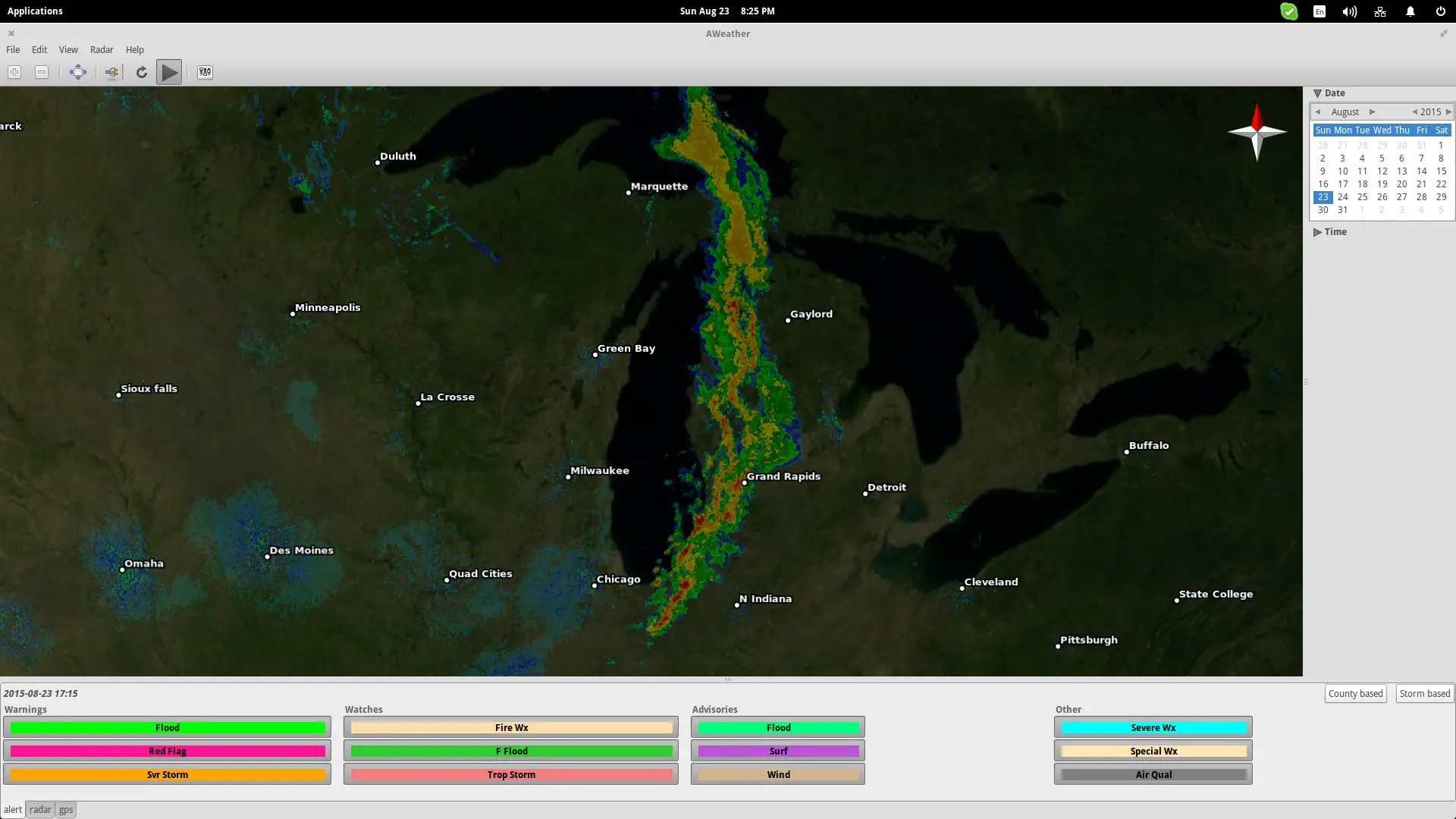Click the 2015-08-23 17:15 timestamp
Viewport: 1456px width, 819px height.
tap(40, 694)
